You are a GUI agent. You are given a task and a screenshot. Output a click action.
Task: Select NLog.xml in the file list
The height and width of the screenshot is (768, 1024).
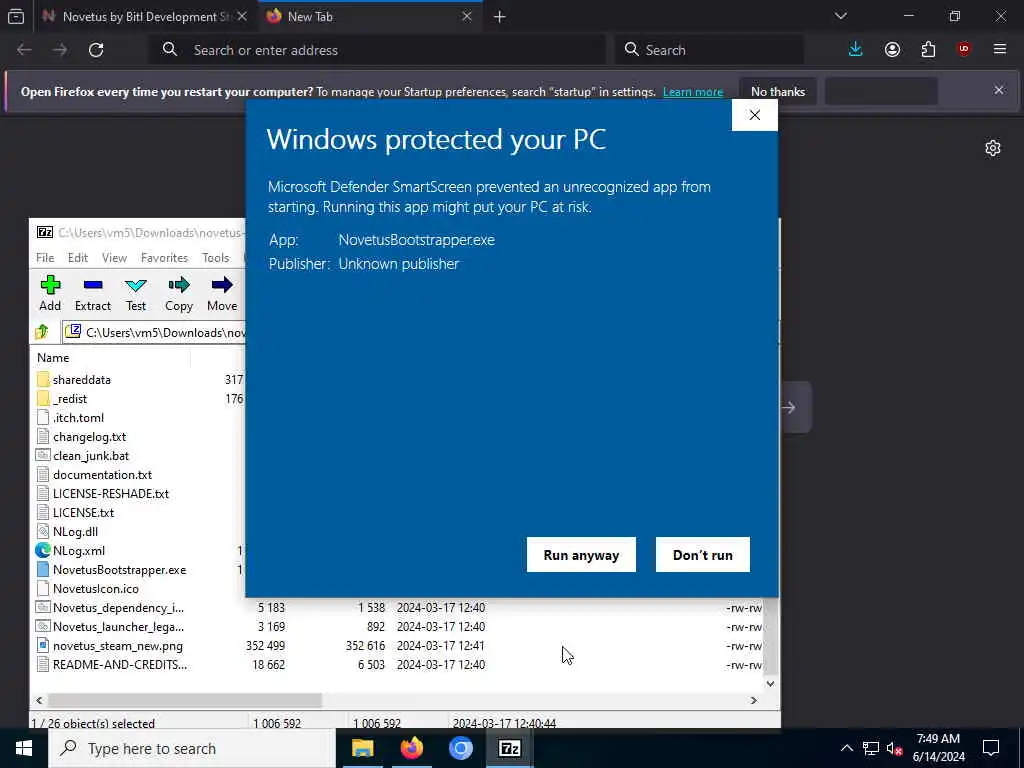click(x=79, y=551)
